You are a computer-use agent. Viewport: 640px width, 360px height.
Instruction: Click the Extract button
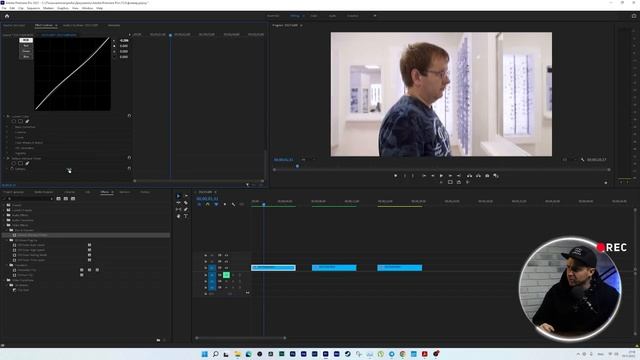[478, 176]
